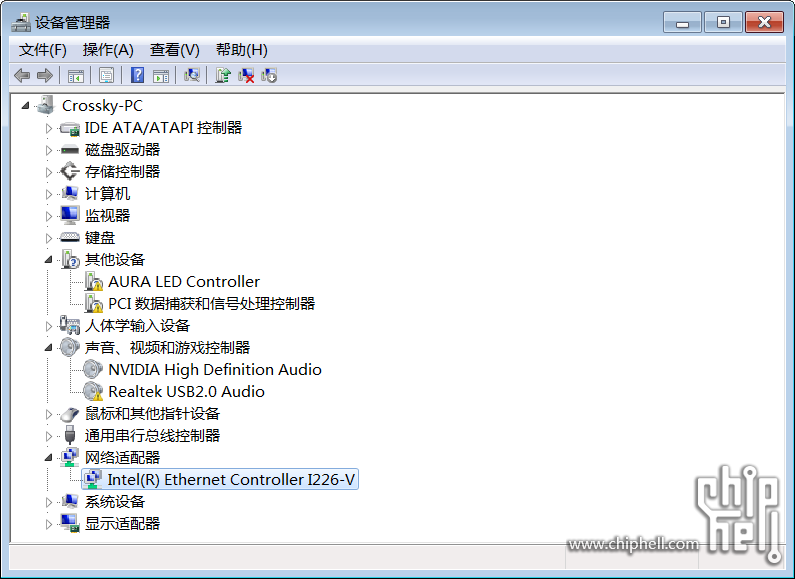Click the Back arrow in toolbar
Viewport: 795px width, 579px height.
22,76
